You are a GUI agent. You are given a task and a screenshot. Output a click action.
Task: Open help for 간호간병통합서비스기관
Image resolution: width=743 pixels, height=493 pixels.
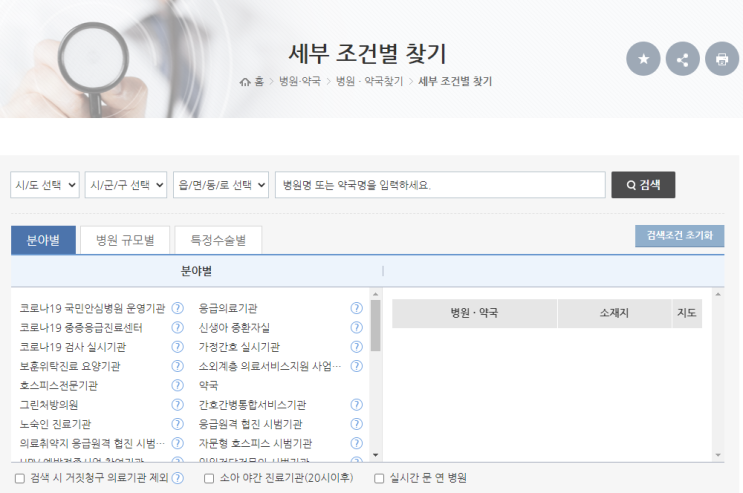point(356,405)
